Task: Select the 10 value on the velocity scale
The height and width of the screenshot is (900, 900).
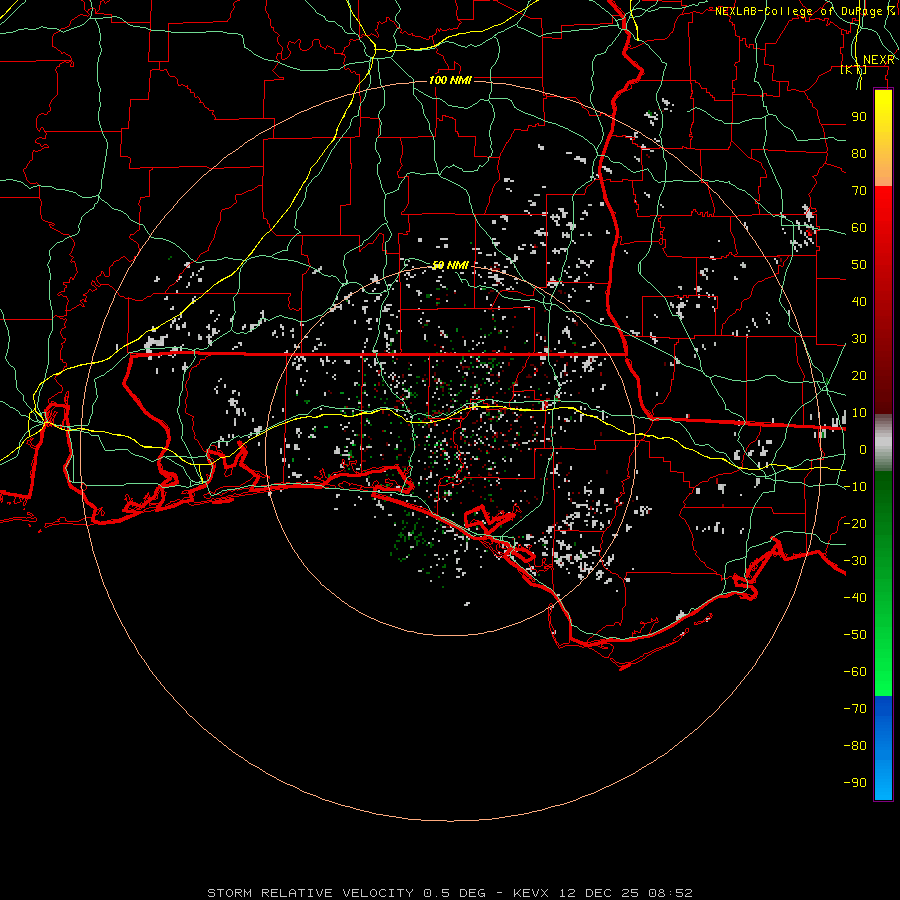Action: pyautogui.click(x=859, y=413)
